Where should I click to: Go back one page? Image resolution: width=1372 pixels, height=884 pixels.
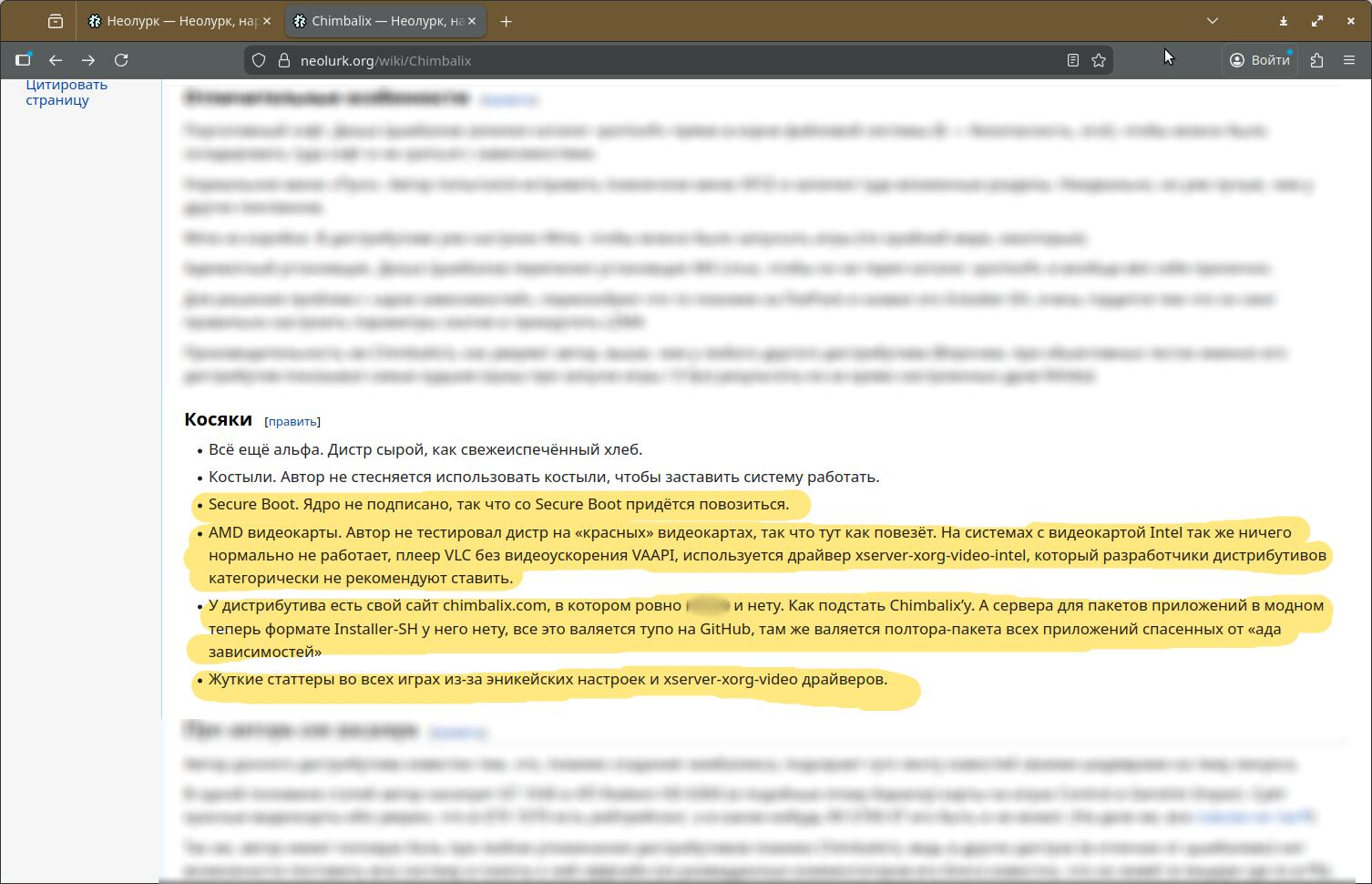click(x=56, y=60)
